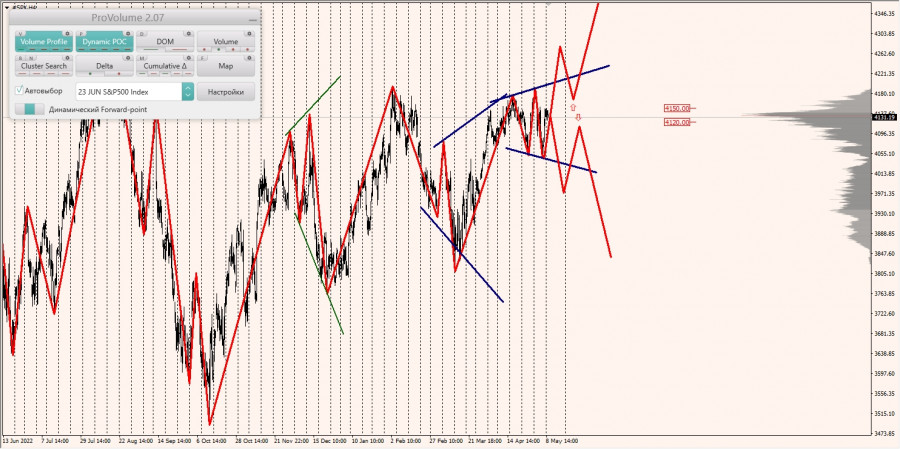This screenshot has height=449, width=900.
Task: Select the 4150.00 price level label
Action: pyautogui.click(x=677, y=108)
